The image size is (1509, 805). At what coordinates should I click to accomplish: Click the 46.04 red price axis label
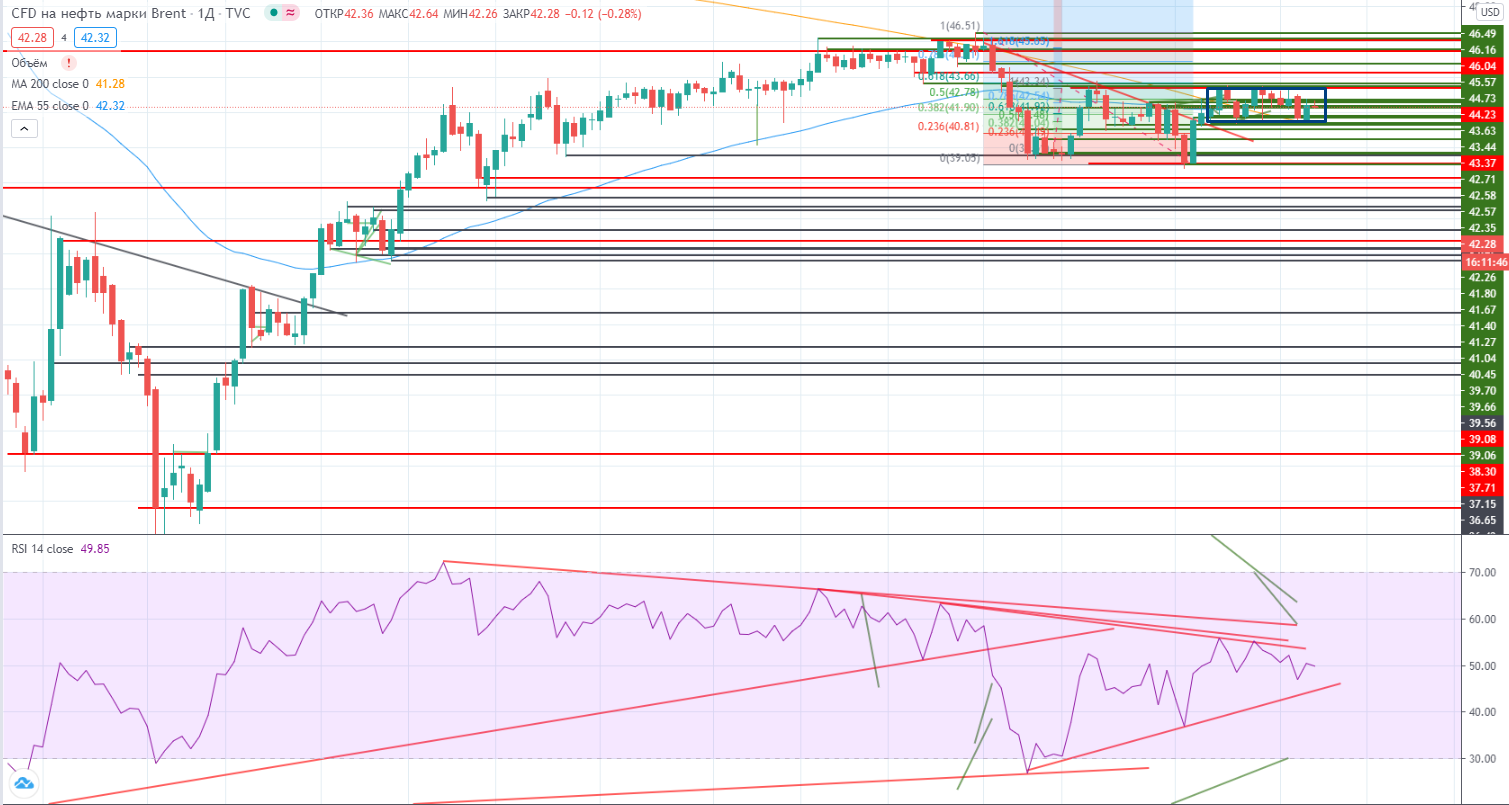[1482, 66]
